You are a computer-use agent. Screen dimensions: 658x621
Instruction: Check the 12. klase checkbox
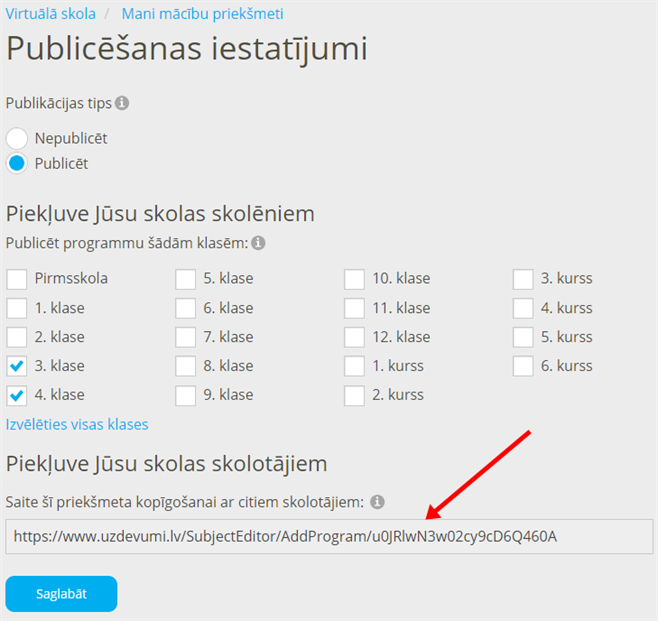click(x=354, y=337)
